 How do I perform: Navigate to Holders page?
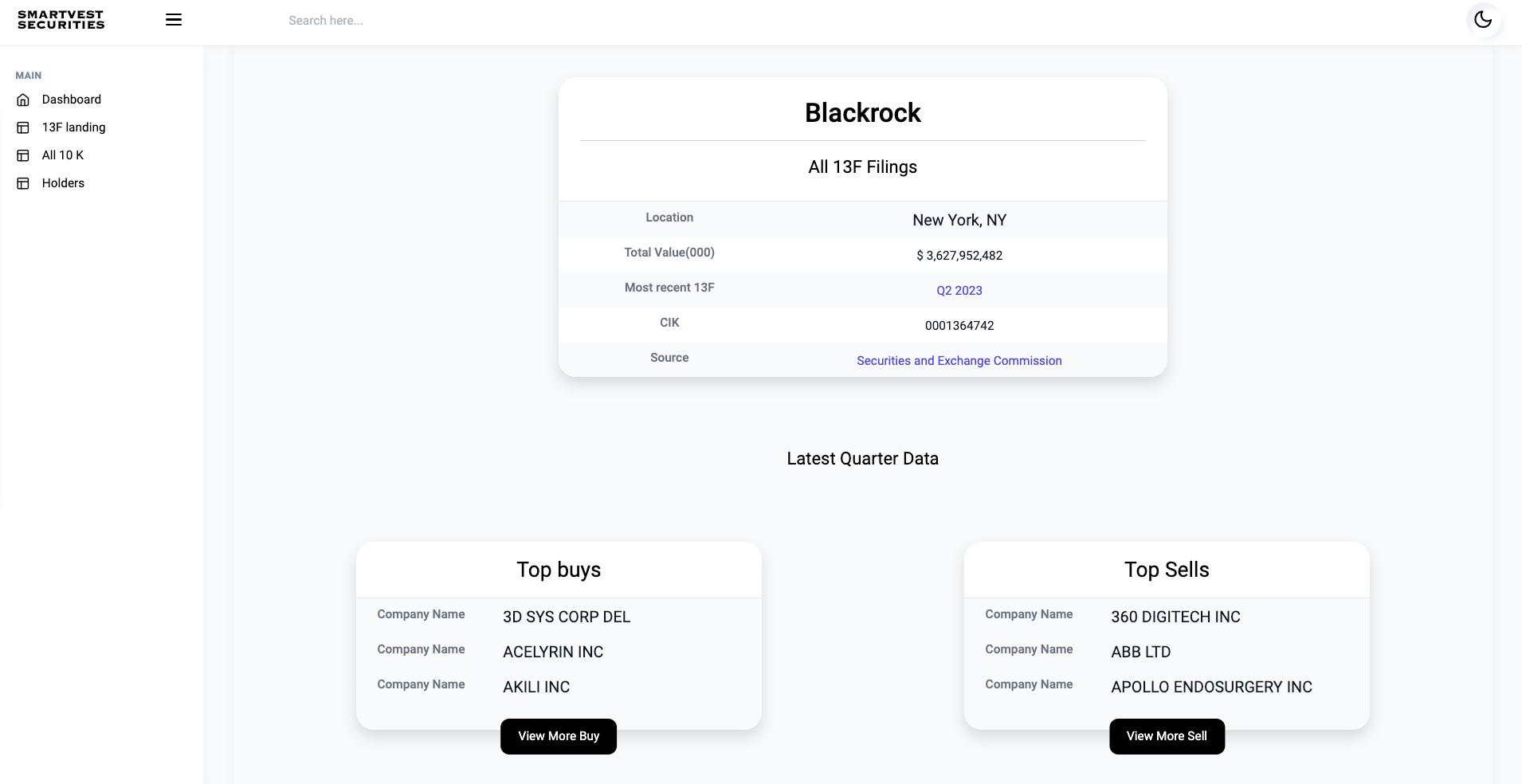(x=63, y=183)
